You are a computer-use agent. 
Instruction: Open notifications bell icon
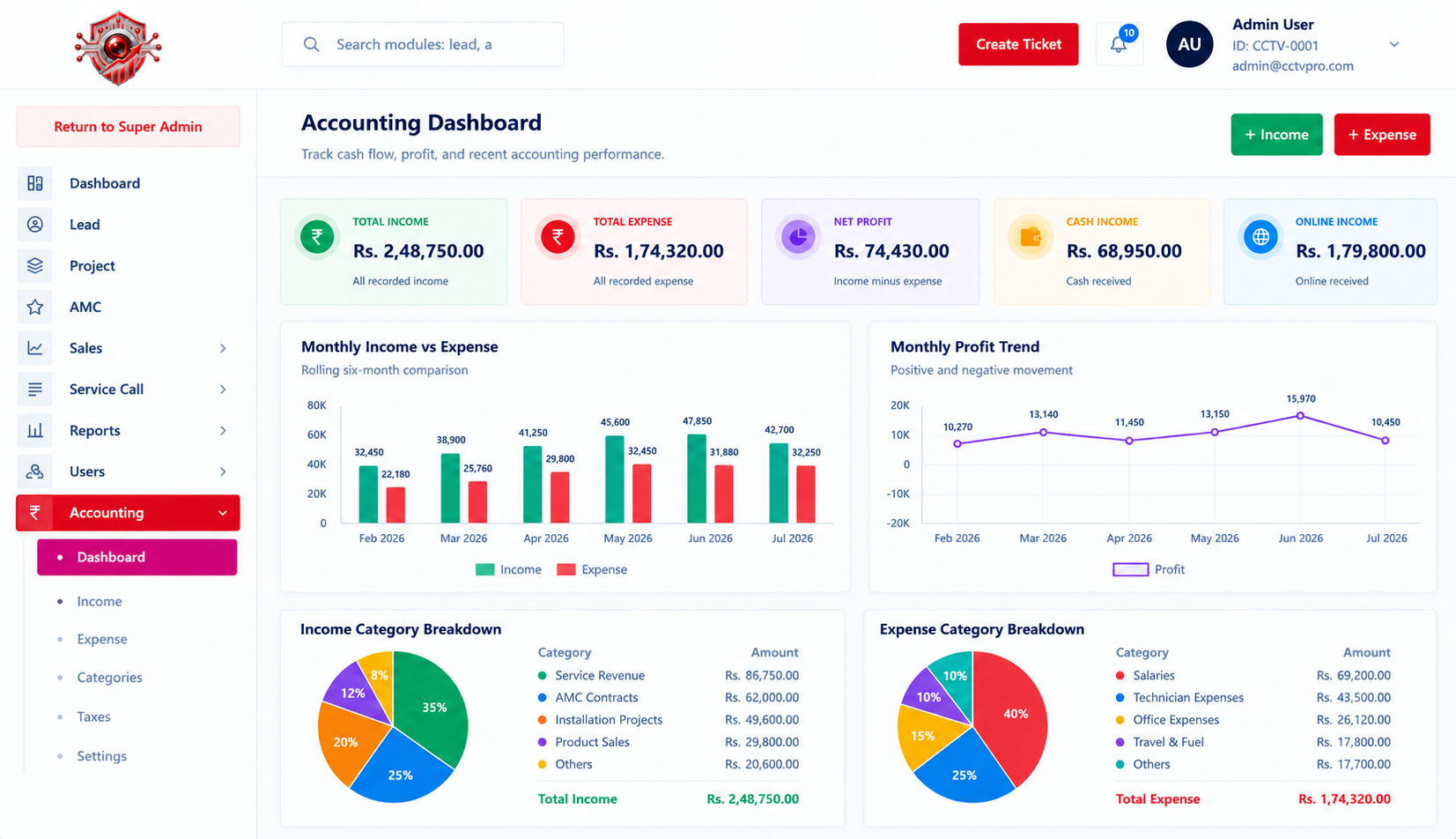pyautogui.click(x=1119, y=44)
